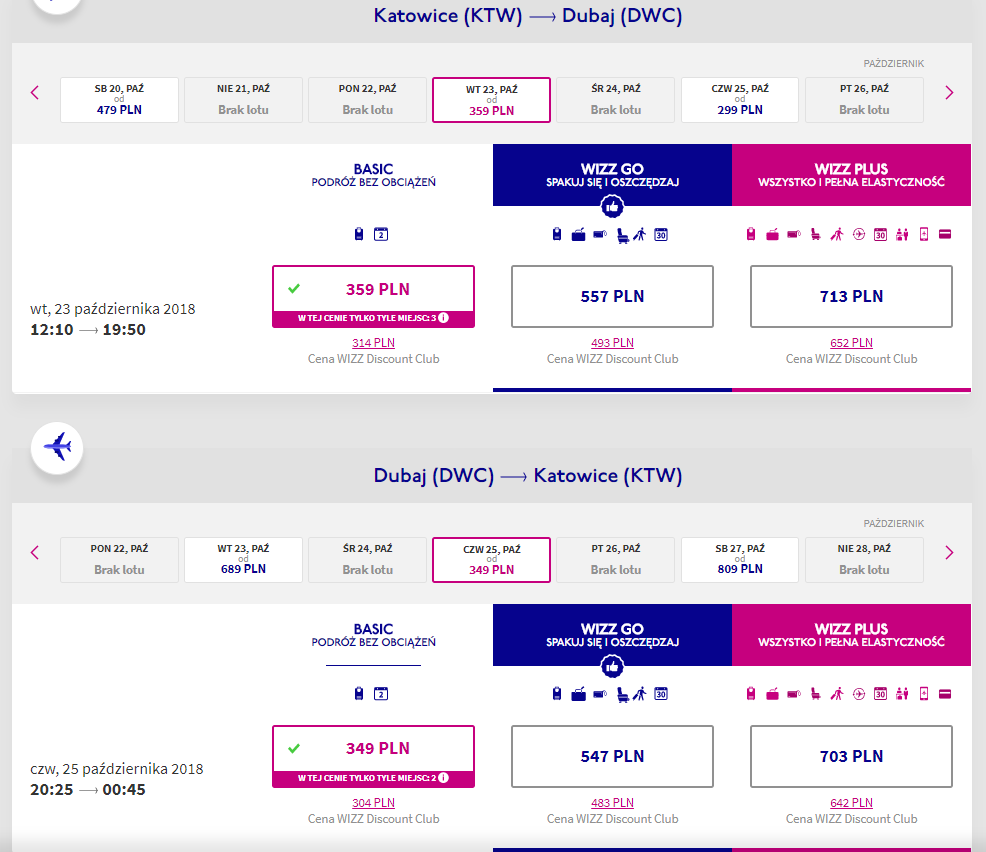Screen dimensions: 986x852
Task: Click the seat icon under outbound WIZZ GO
Action: (623, 235)
